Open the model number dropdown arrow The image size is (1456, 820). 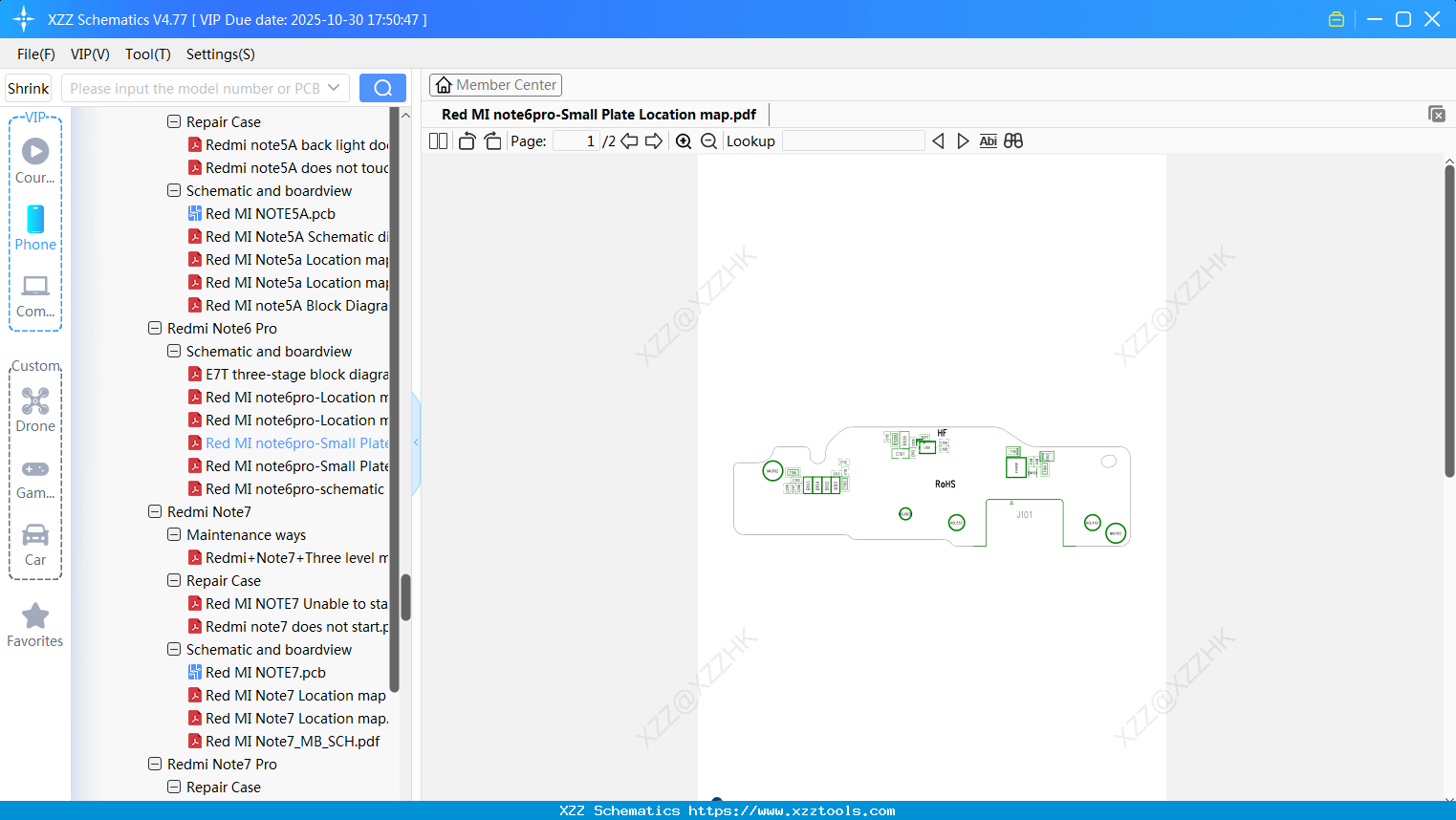coord(334,88)
